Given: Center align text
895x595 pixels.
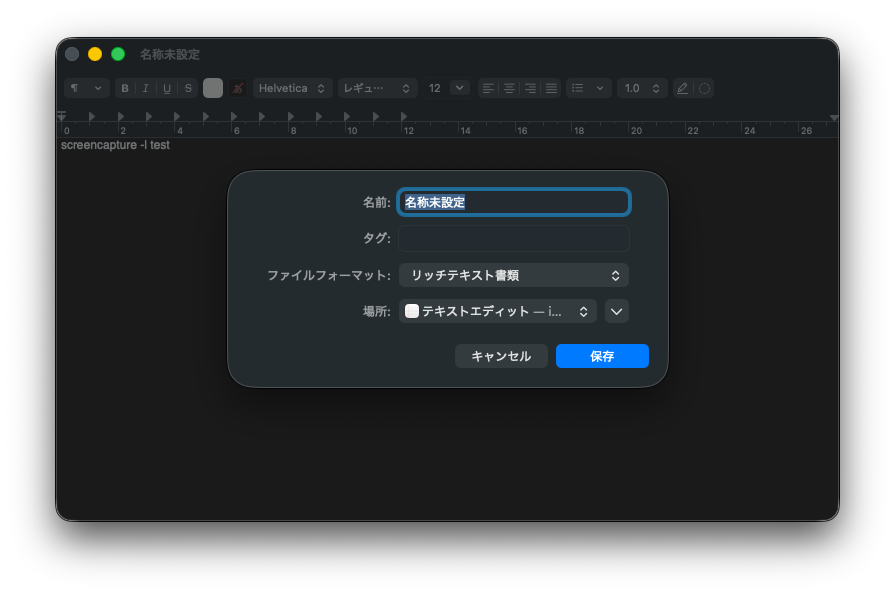Looking at the screenshot, I should click(x=509, y=88).
